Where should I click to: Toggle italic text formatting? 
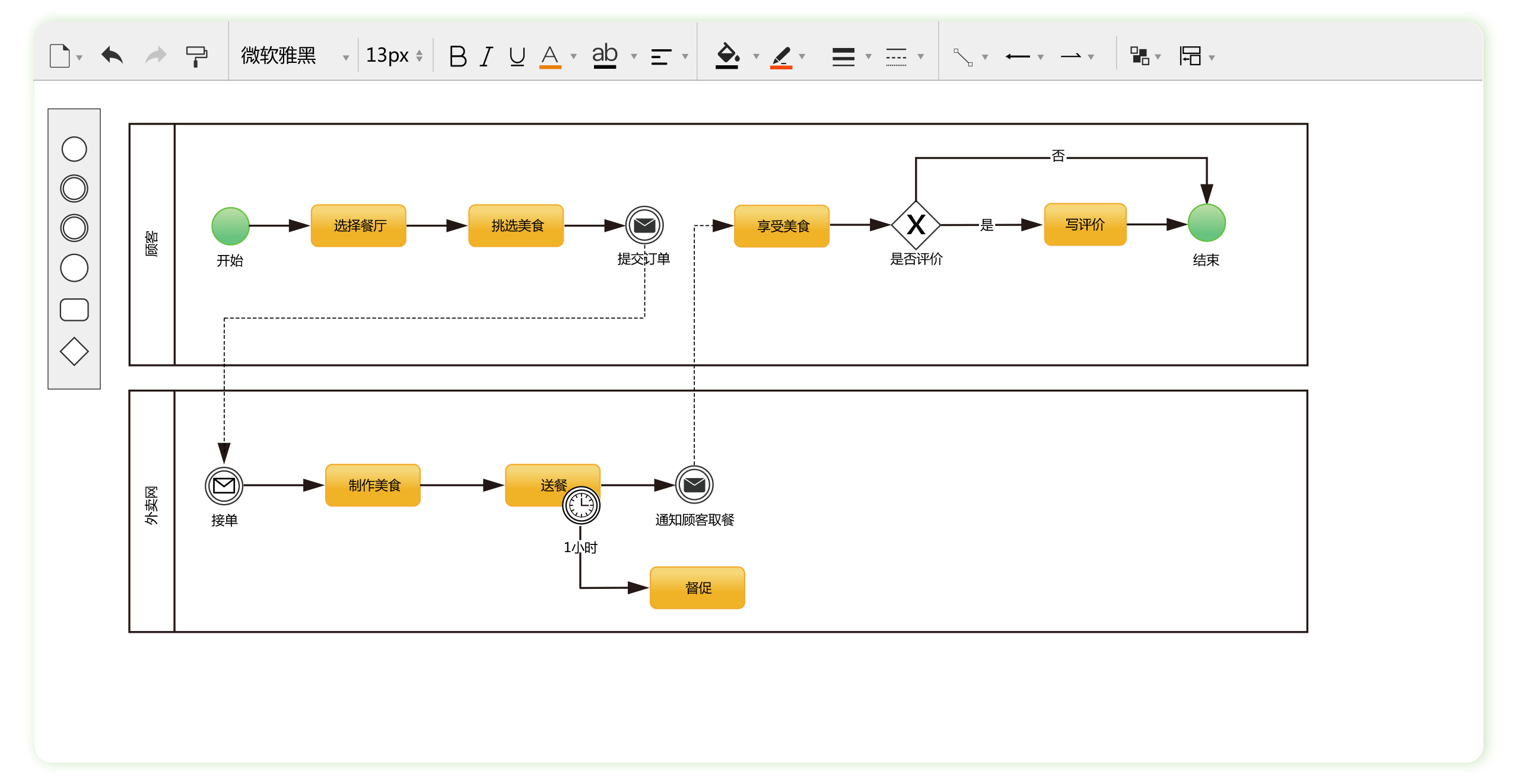coord(487,56)
